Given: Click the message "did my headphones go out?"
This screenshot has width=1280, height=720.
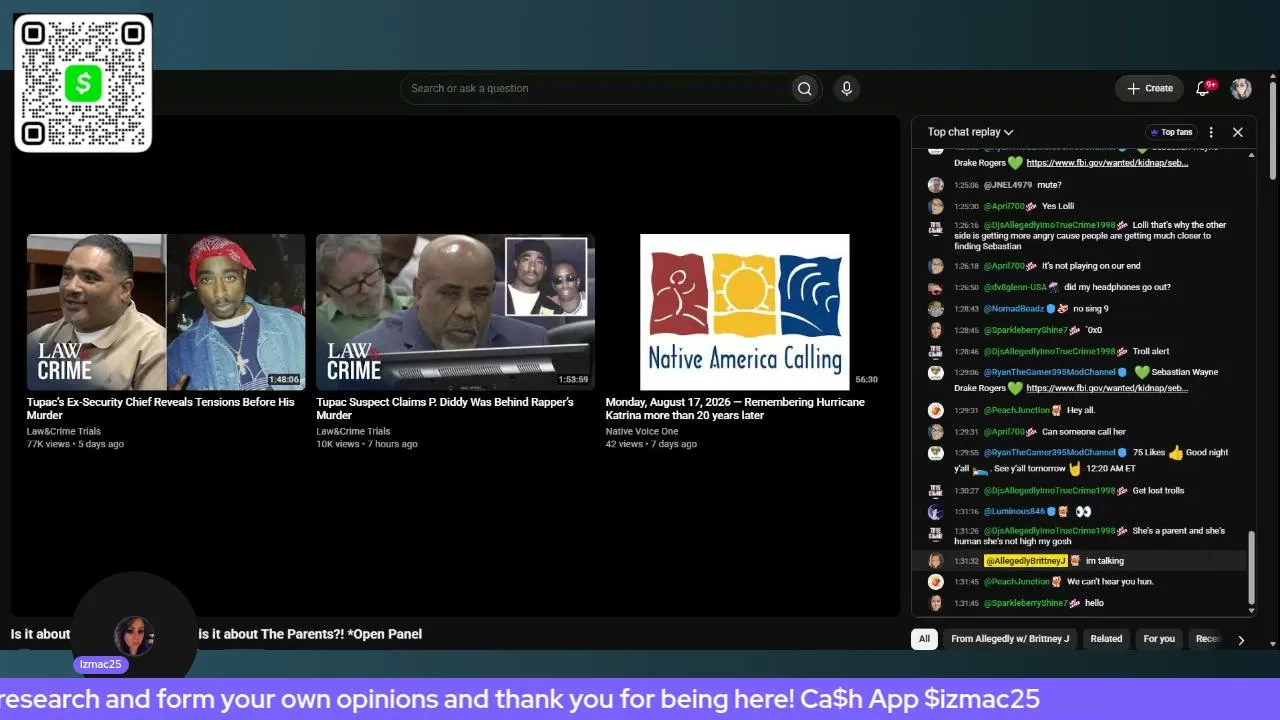Looking at the screenshot, I should tap(1117, 288).
